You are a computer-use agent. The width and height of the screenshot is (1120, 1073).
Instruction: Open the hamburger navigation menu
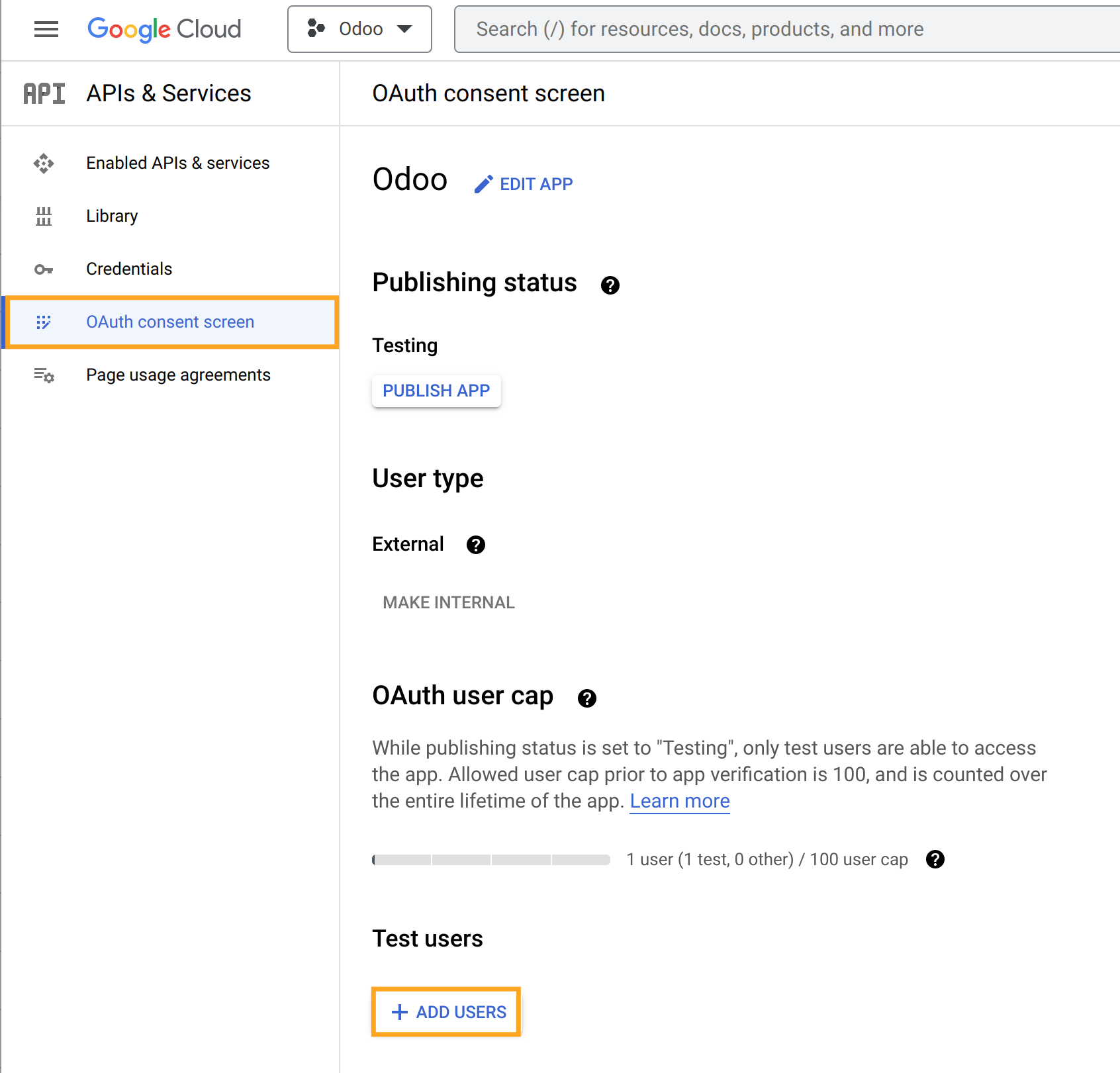point(46,29)
